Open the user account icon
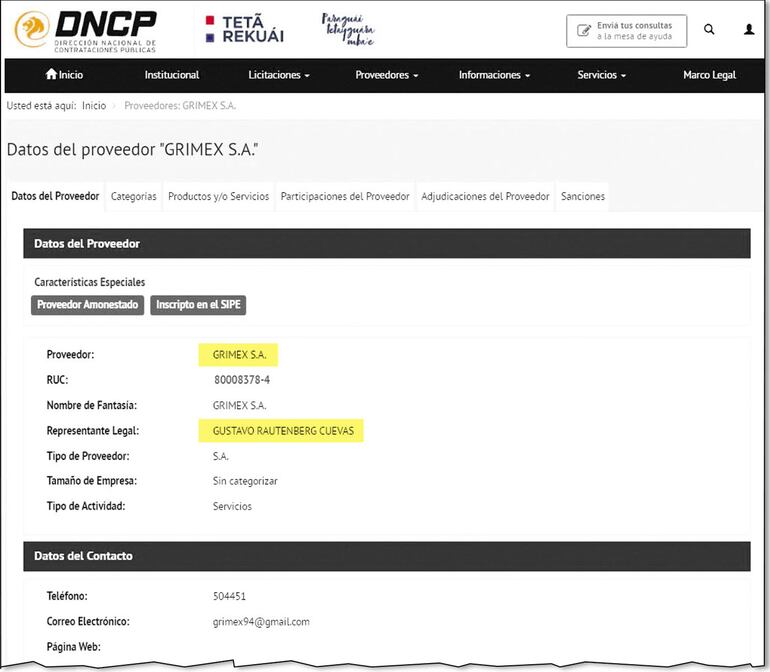The image size is (770, 672). point(749,29)
